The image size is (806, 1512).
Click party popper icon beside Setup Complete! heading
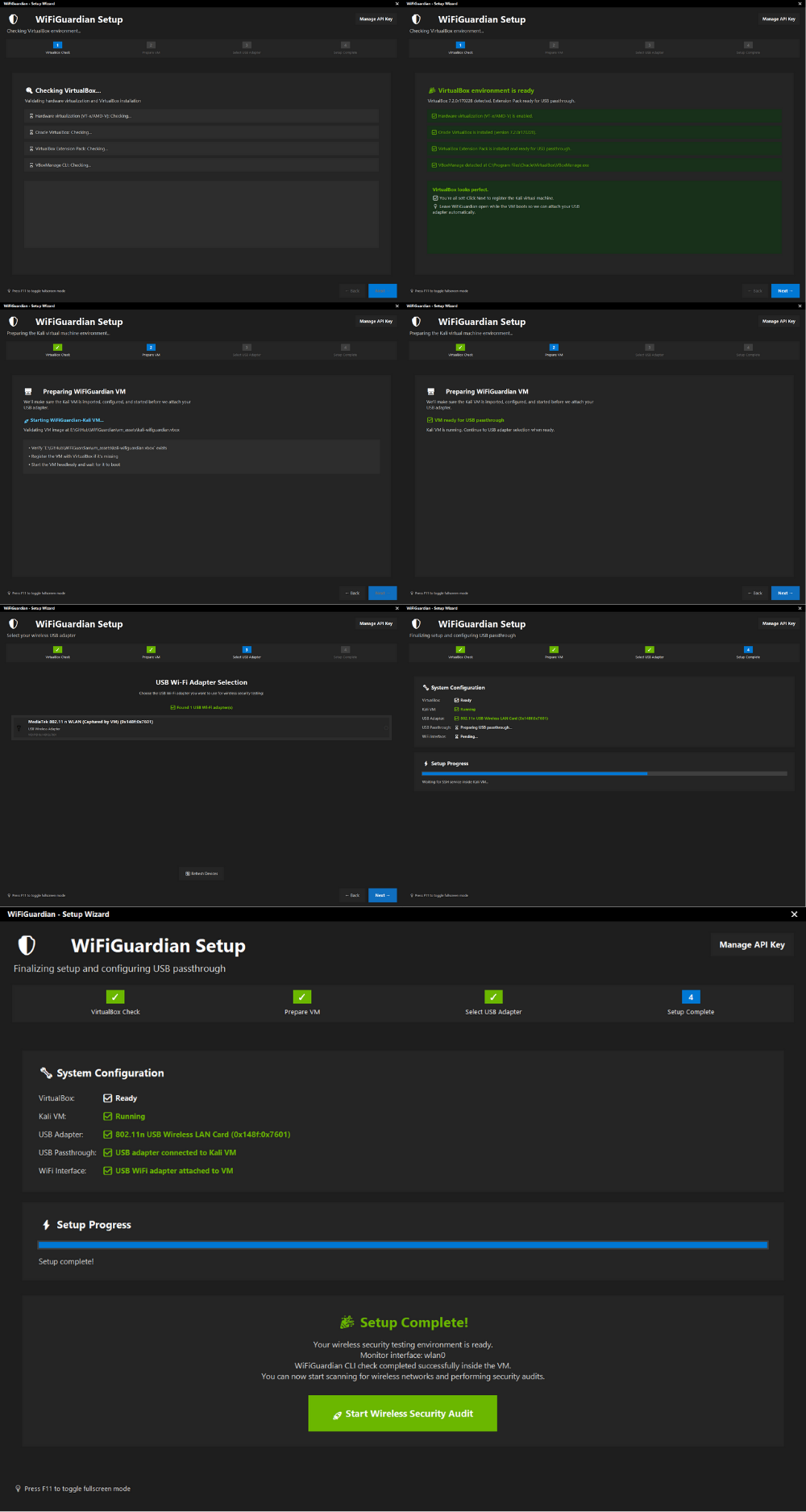click(x=347, y=1322)
